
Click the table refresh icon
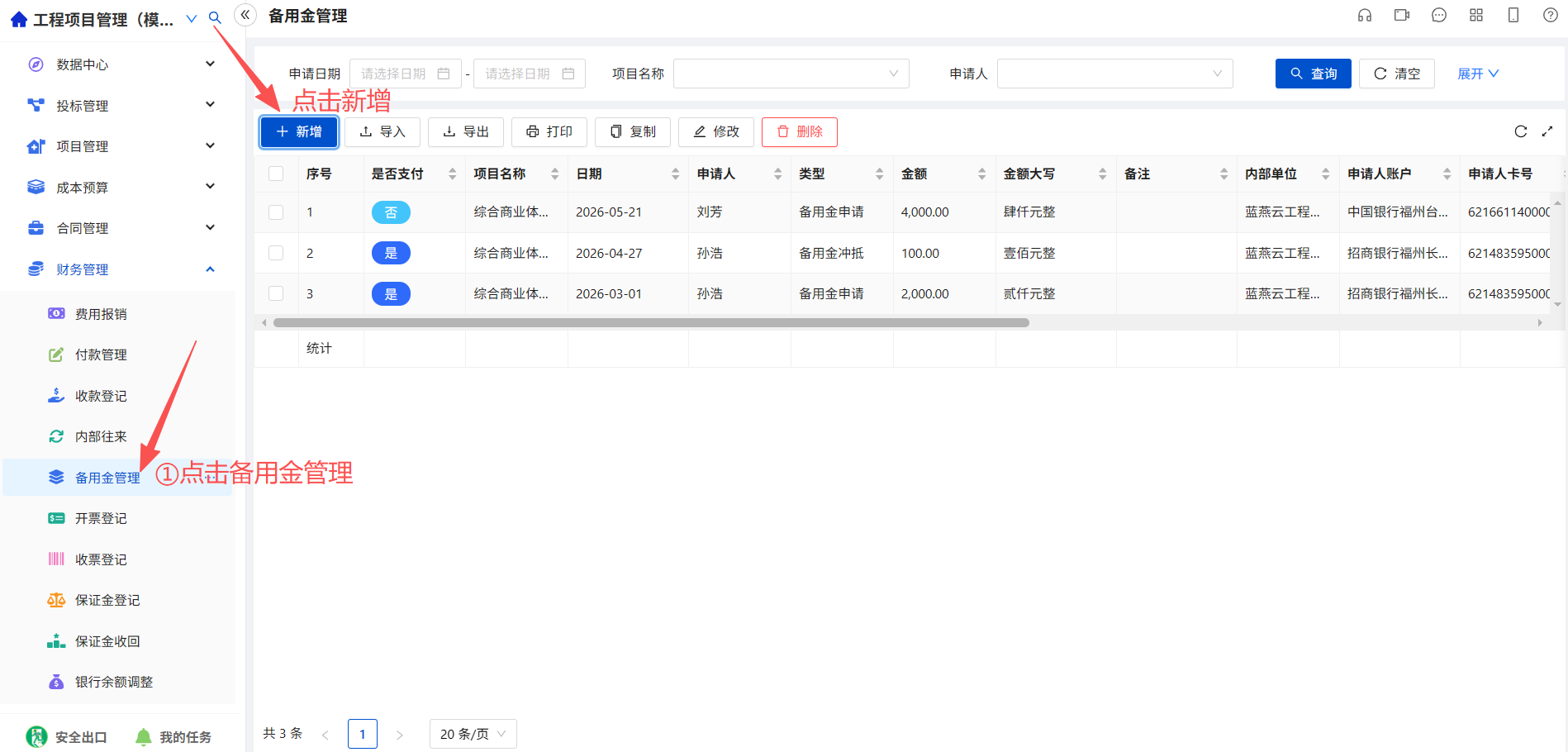coord(1520,131)
